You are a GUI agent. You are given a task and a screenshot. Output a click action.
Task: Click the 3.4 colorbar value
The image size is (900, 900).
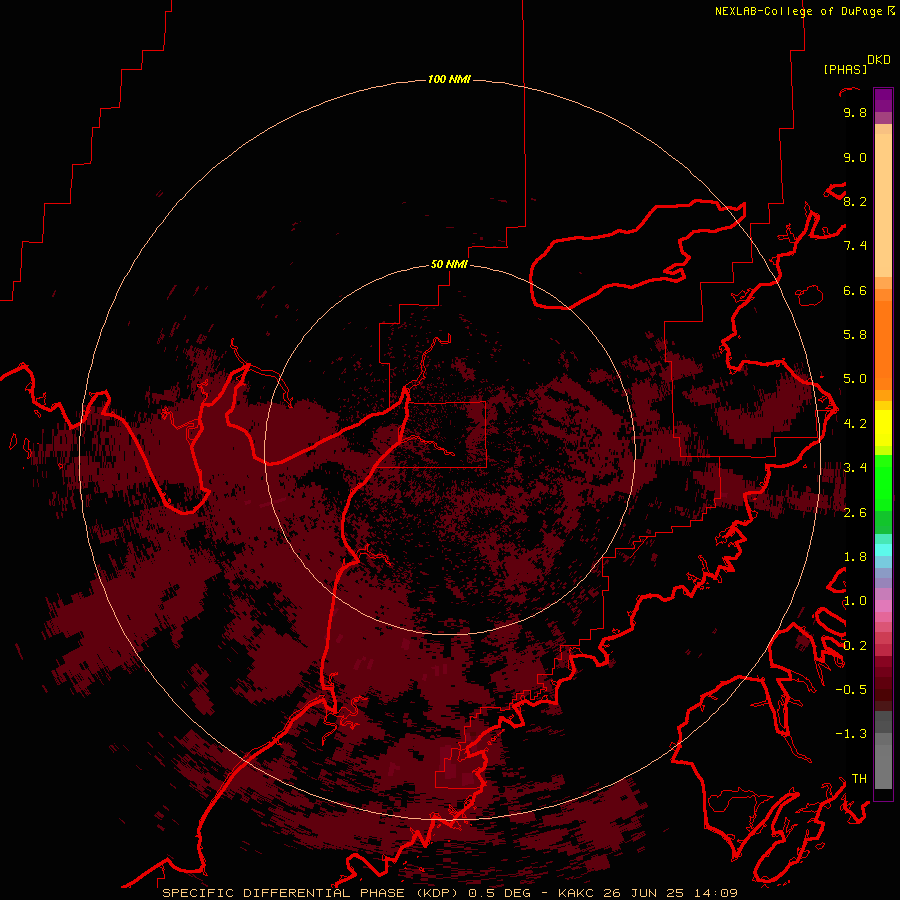tap(855, 468)
